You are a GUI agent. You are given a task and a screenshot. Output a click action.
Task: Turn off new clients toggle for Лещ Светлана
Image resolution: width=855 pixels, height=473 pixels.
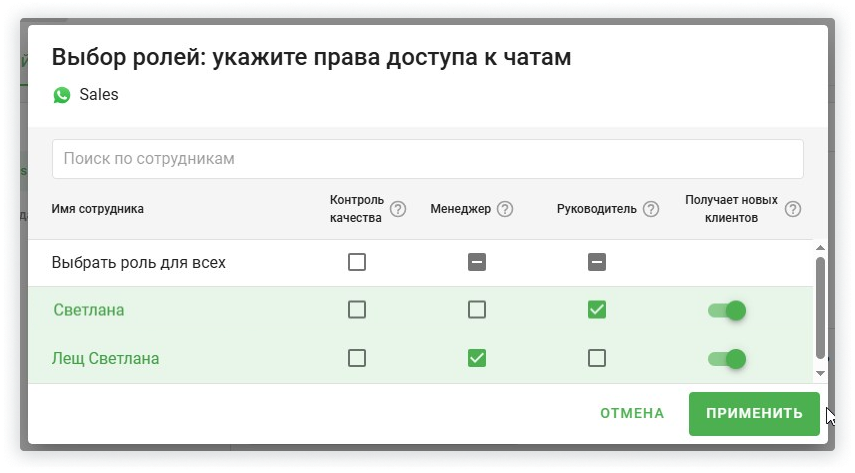click(x=727, y=358)
